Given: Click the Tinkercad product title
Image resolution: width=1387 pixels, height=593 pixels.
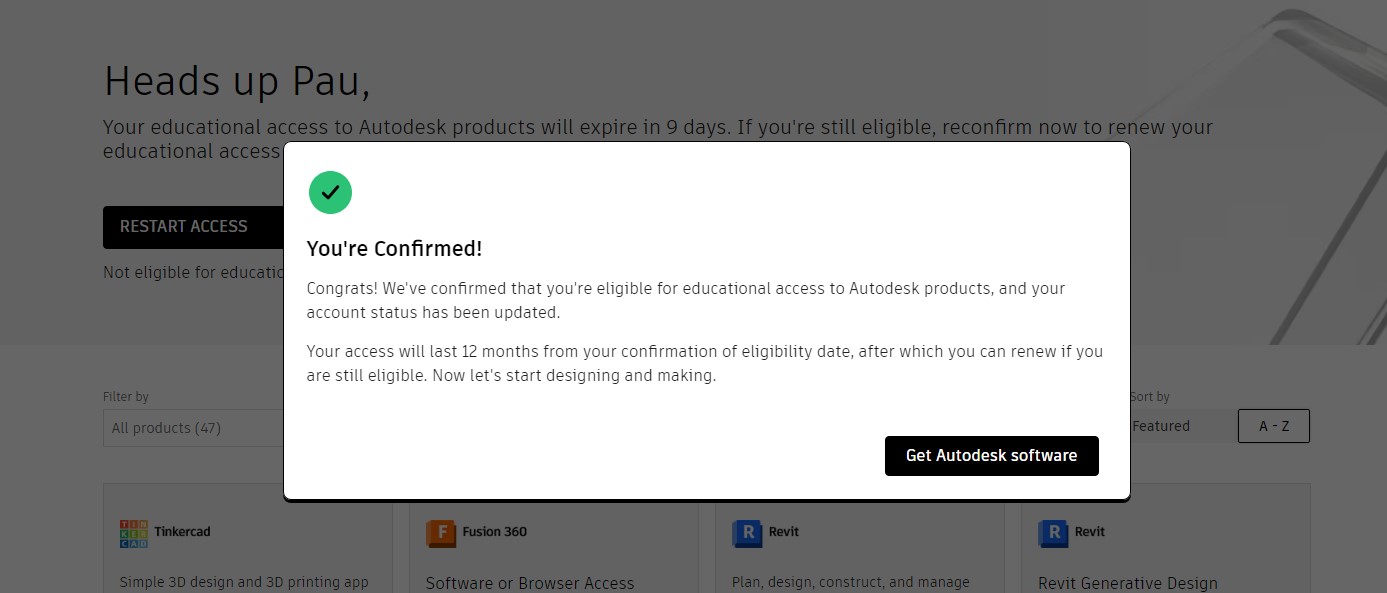Looking at the screenshot, I should tap(183, 532).
